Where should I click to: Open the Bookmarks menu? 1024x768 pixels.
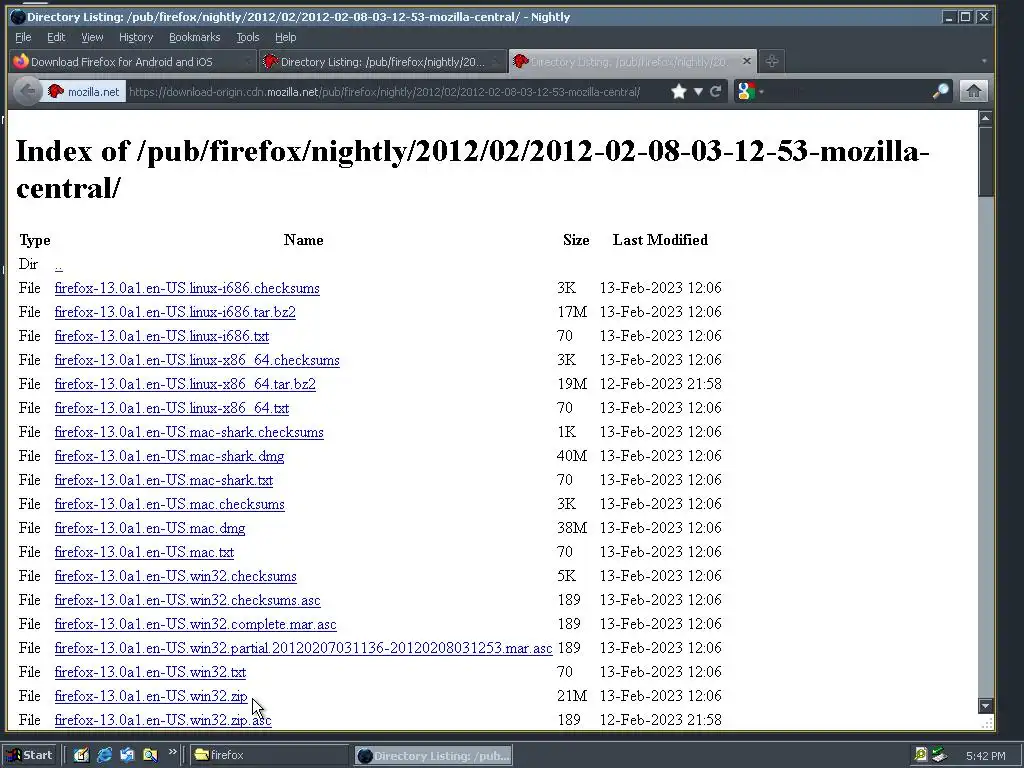pyautogui.click(x=195, y=37)
